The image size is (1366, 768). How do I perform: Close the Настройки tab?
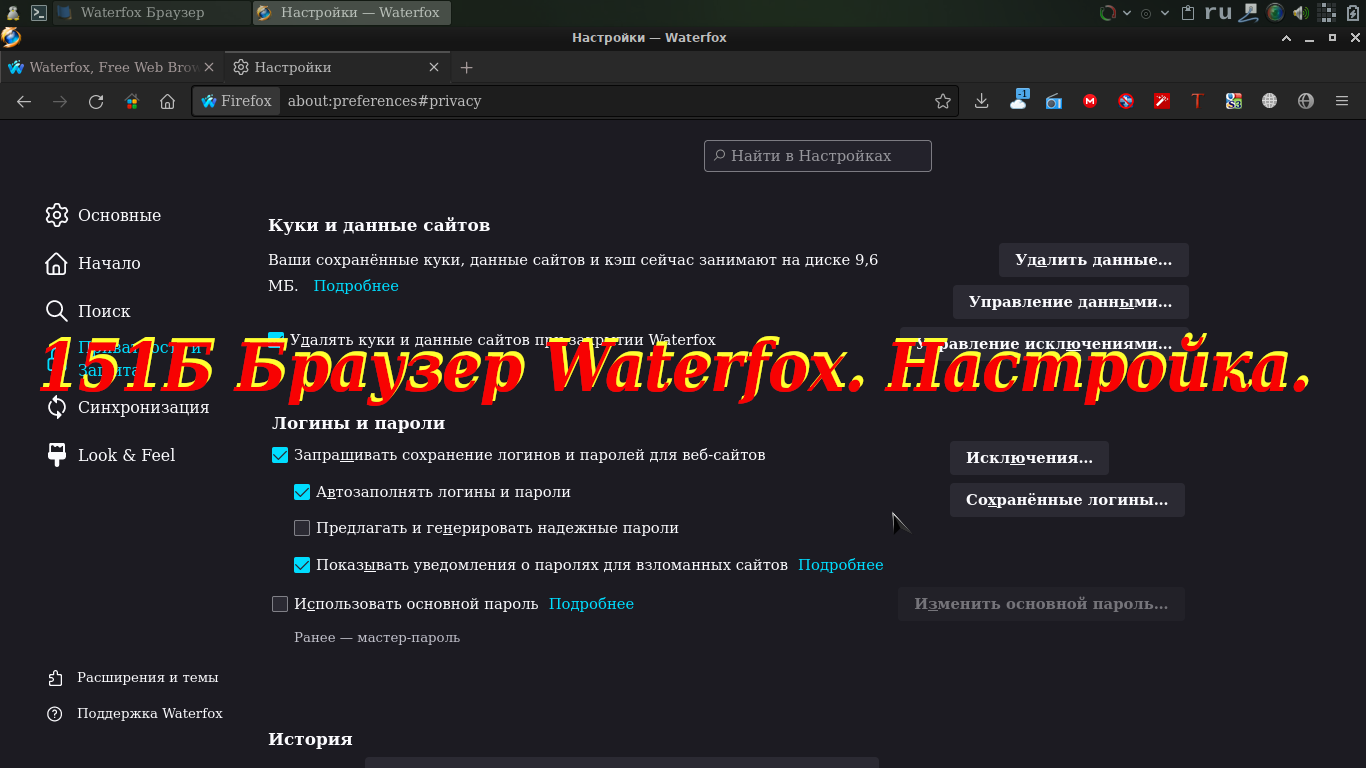[434, 67]
